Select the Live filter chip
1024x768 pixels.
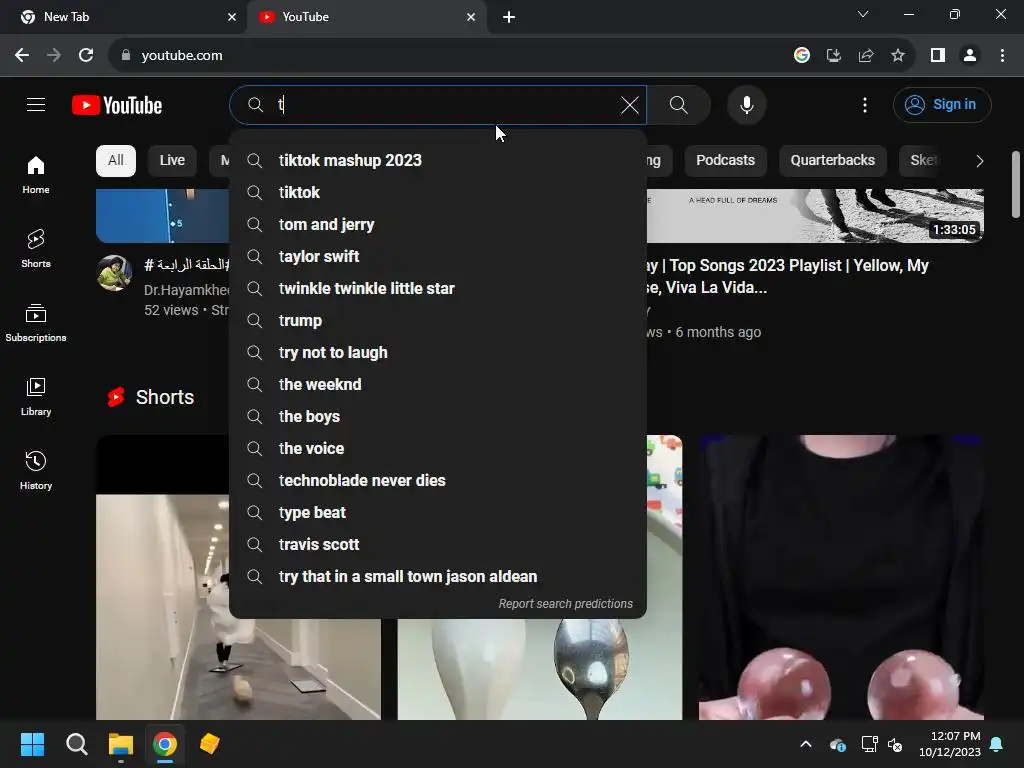tap(172, 161)
